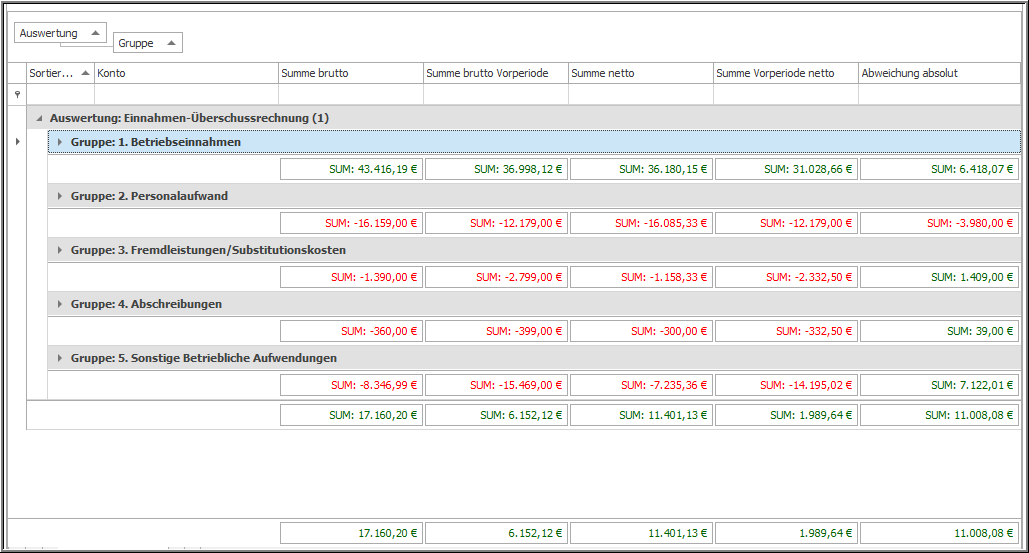Screen dimensions: 1029x553
Task: Expand Gruppe 4. Abschreibungen
Action: pos(60,304)
